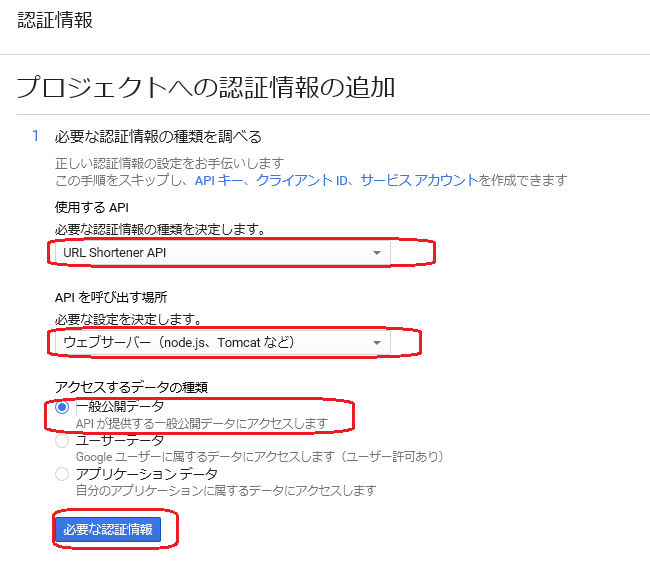The width and height of the screenshot is (650, 565).
Task: Click the ユーザーデータ option label text
Action: click(120, 440)
